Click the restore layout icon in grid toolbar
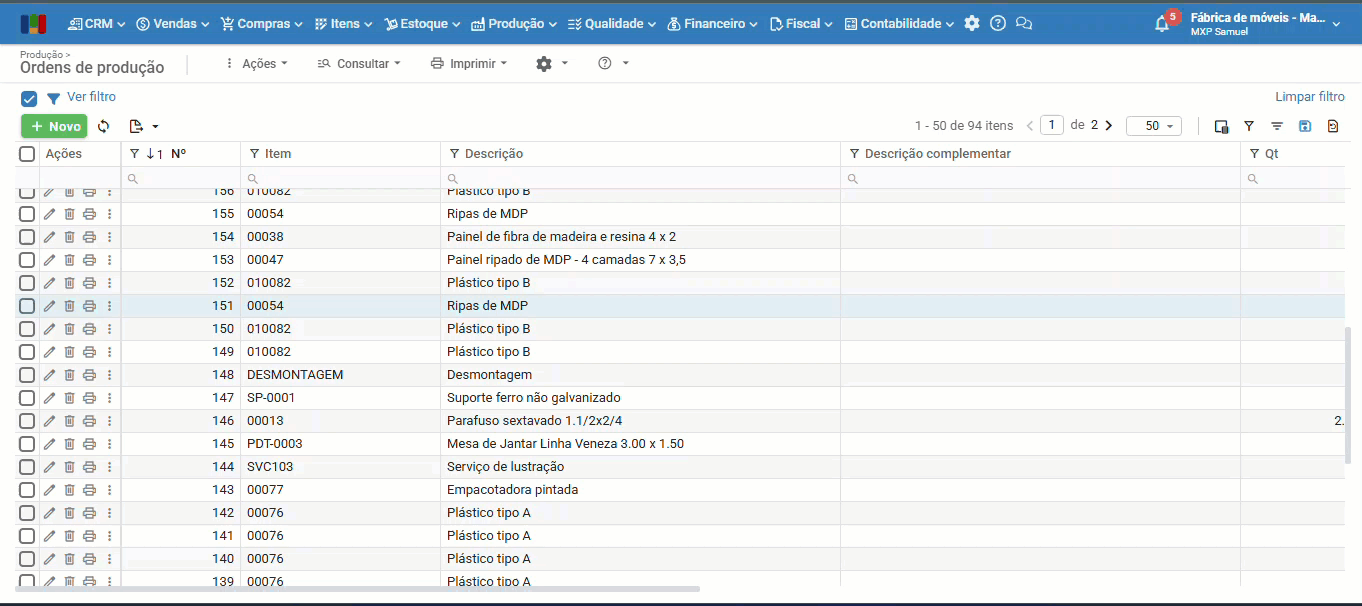 pos(1333,126)
